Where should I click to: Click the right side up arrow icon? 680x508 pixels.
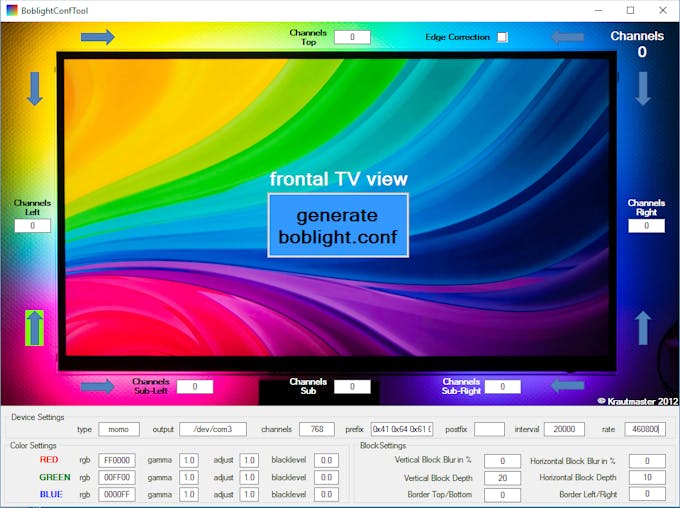[643, 328]
